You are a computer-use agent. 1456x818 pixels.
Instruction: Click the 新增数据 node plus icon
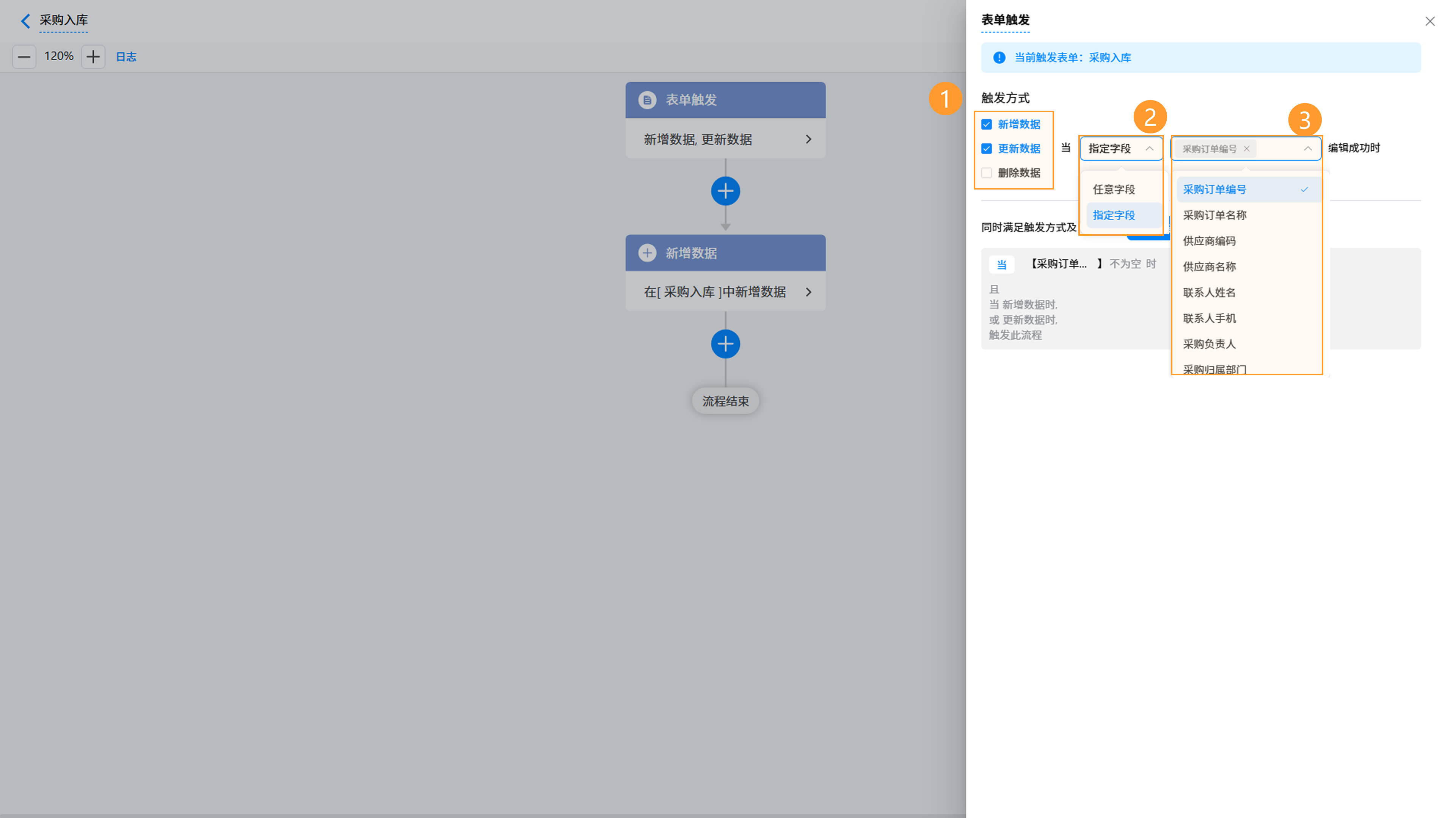pos(647,252)
